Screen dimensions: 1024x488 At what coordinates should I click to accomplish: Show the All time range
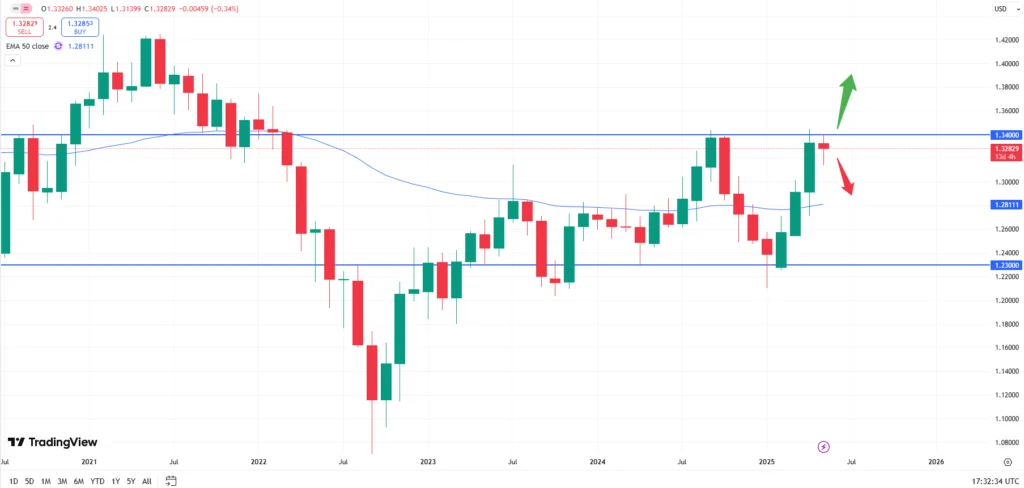tap(147, 481)
